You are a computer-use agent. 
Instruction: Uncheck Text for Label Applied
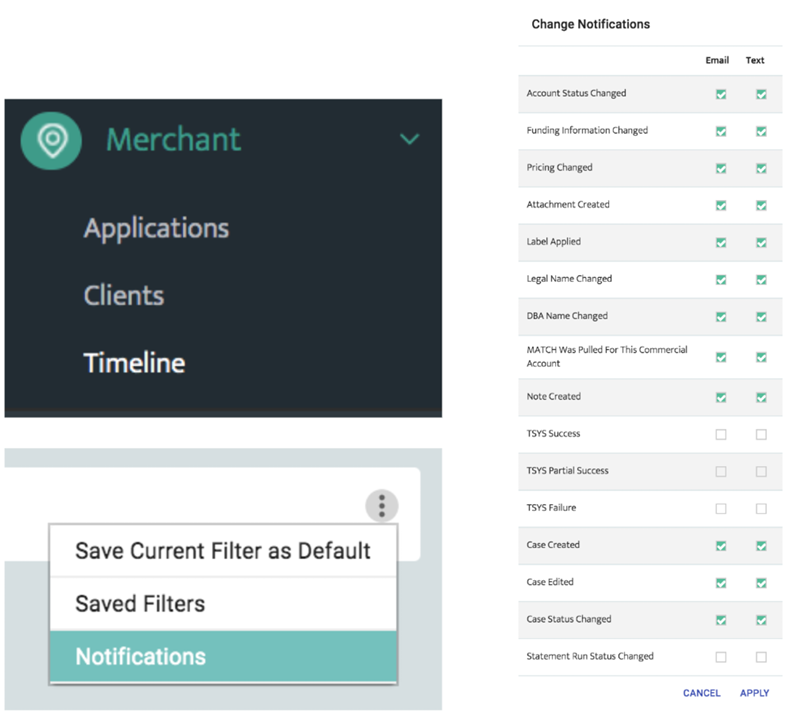pyautogui.click(x=761, y=243)
